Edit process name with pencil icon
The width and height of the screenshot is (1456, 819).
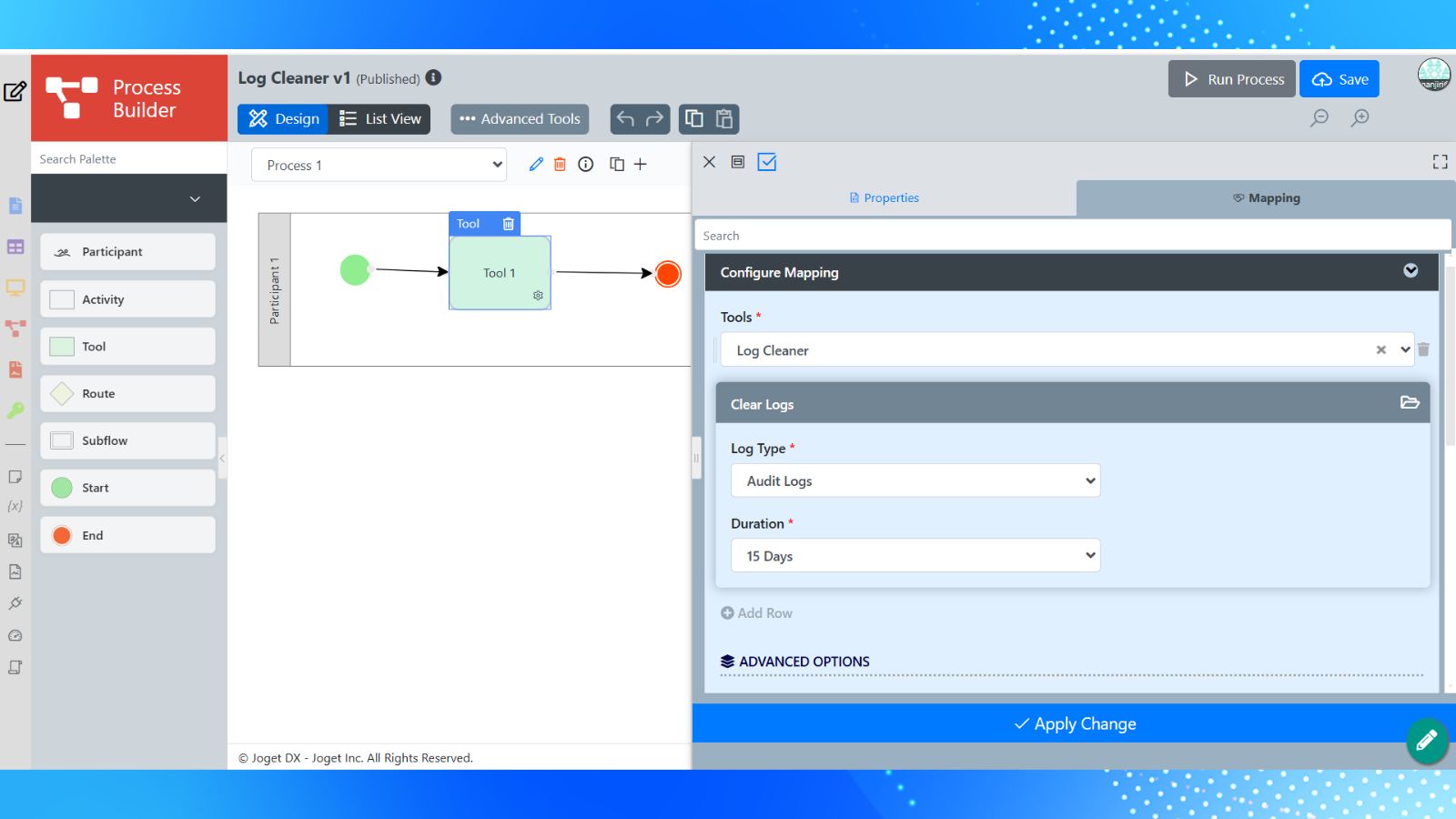point(536,165)
